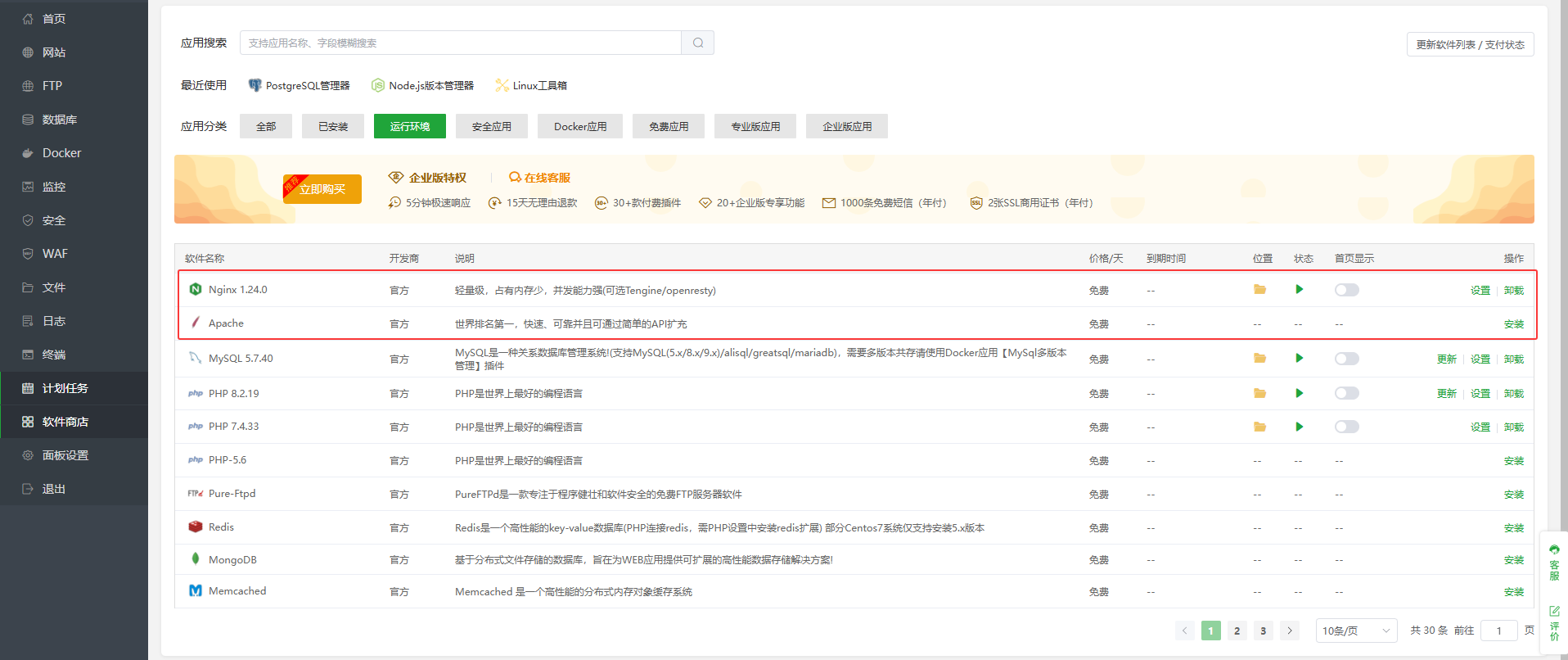Click 设置 for Nginx 1.24.0

[x=1480, y=291]
